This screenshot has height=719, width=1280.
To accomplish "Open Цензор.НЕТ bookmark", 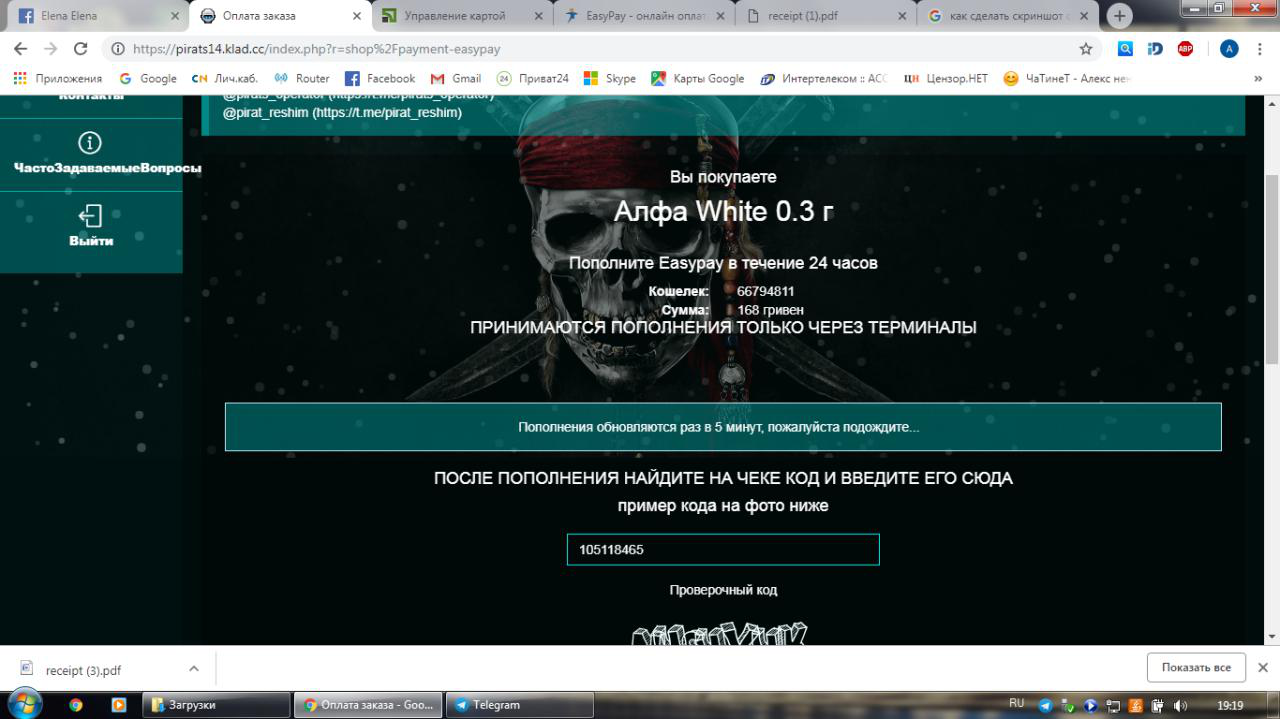I will pyautogui.click(x=945, y=78).
